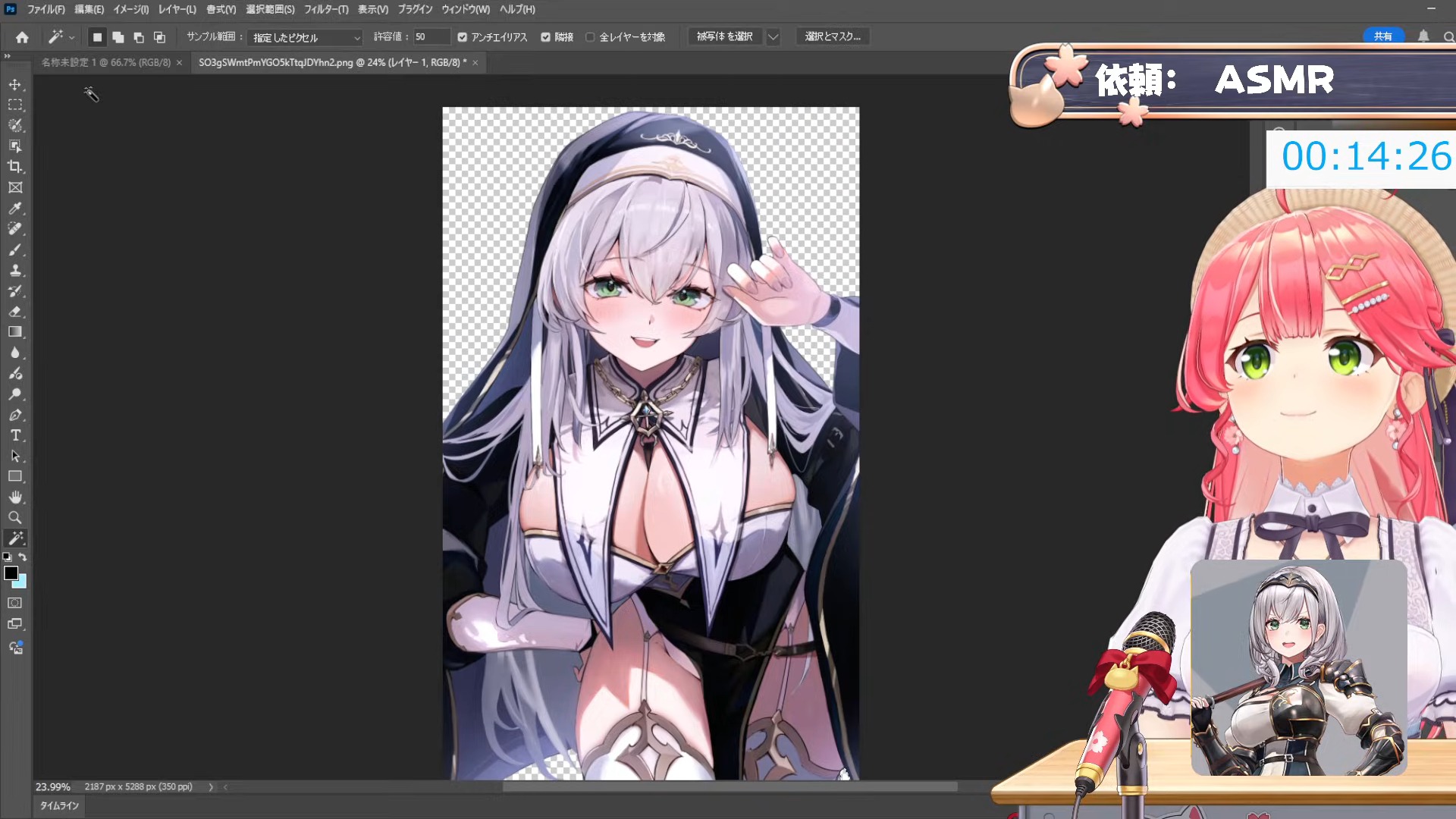1456x819 pixels.
Task: Select the Rectangle shape tool
Action: (x=15, y=476)
